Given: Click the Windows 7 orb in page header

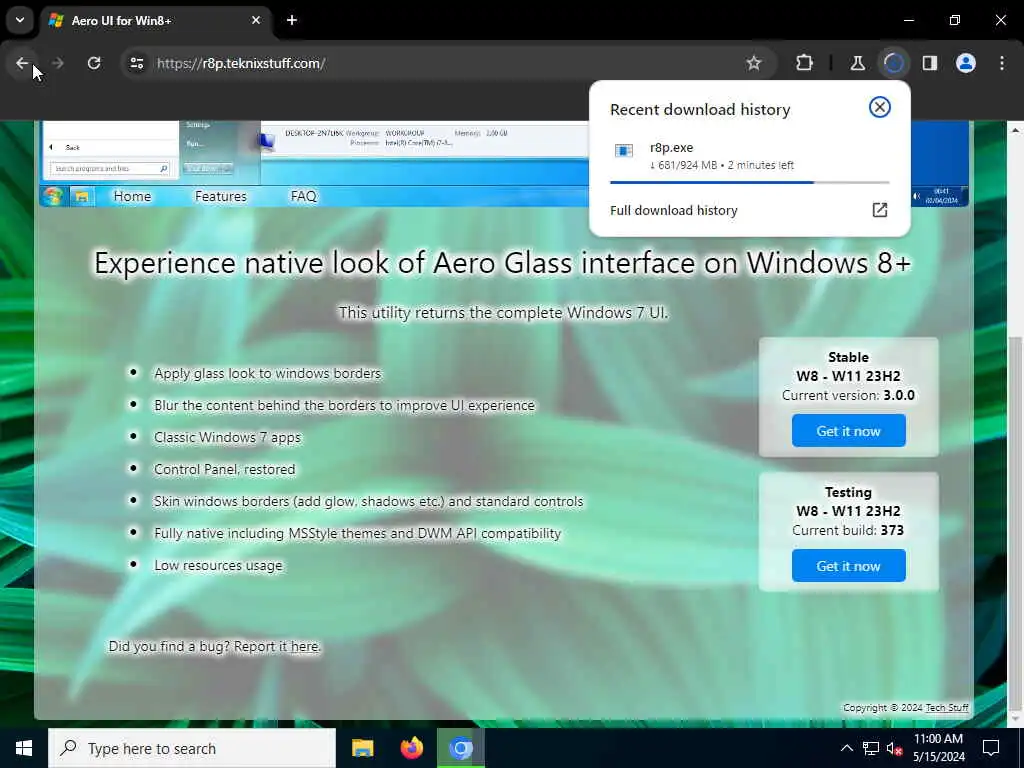Looking at the screenshot, I should pyautogui.click(x=54, y=196).
